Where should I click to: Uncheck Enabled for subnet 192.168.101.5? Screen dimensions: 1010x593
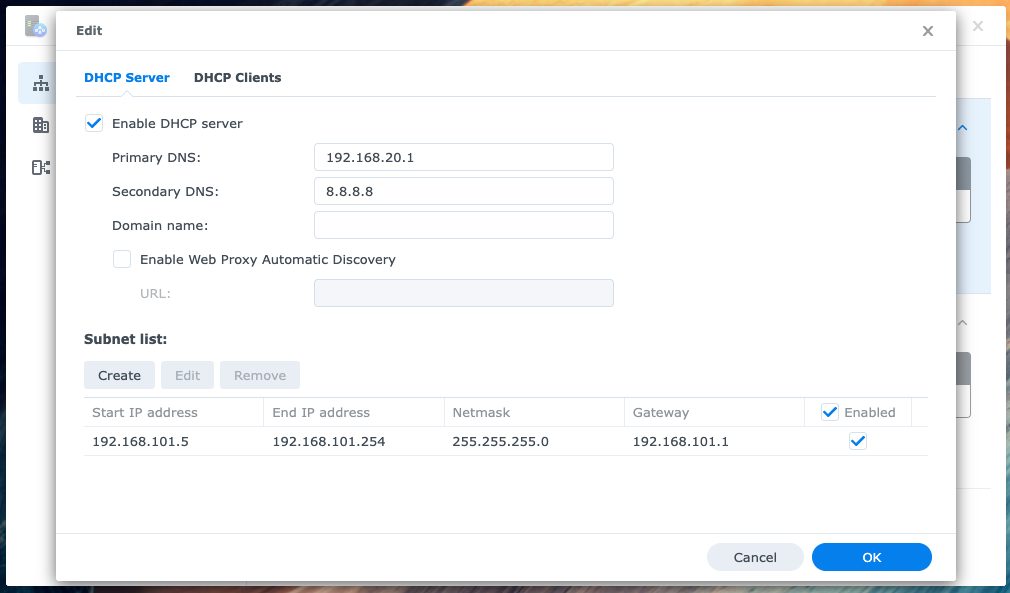tap(857, 440)
